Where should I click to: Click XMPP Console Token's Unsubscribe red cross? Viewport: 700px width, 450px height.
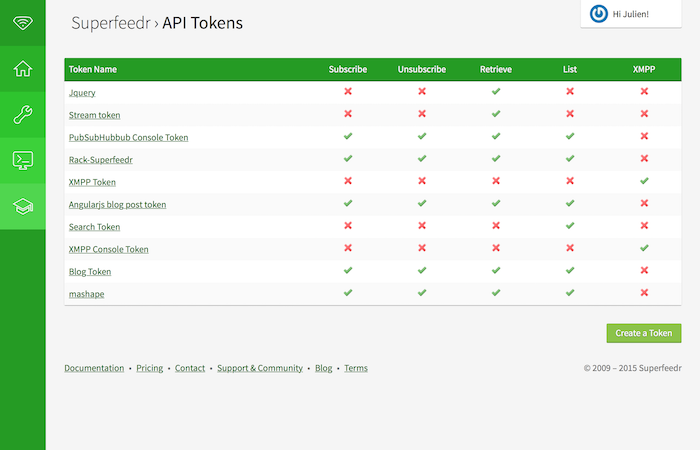(422, 248)
